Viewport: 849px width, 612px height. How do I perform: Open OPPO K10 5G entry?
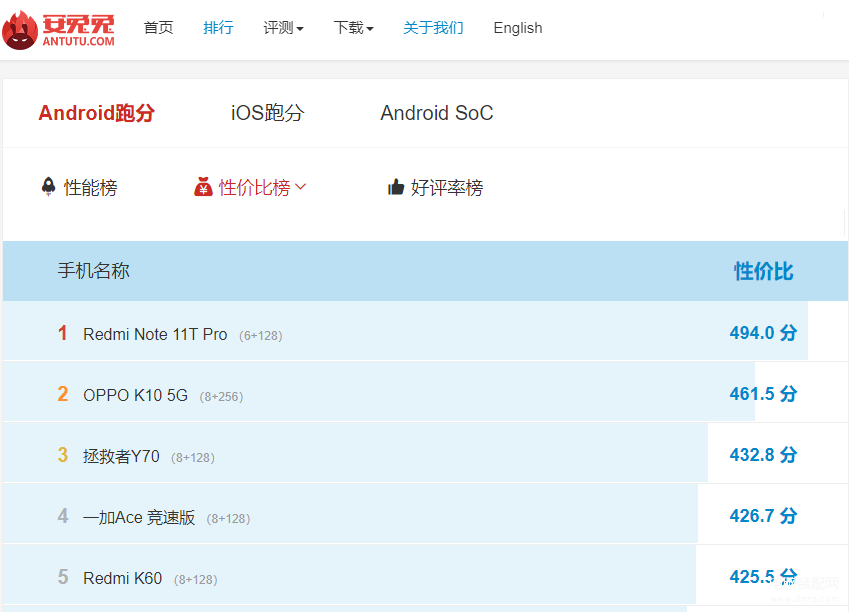(135, 395)
